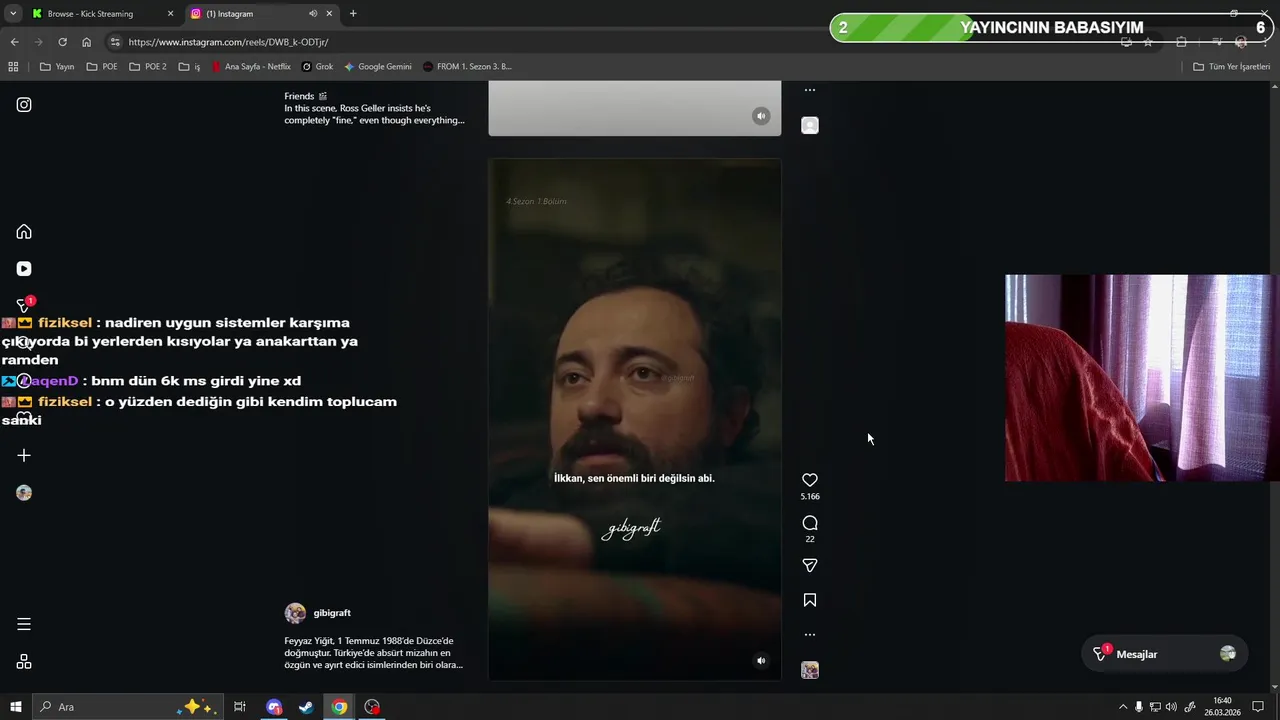Open FROM 1. Sezon 3. B... bookmark

click(467, 67)
